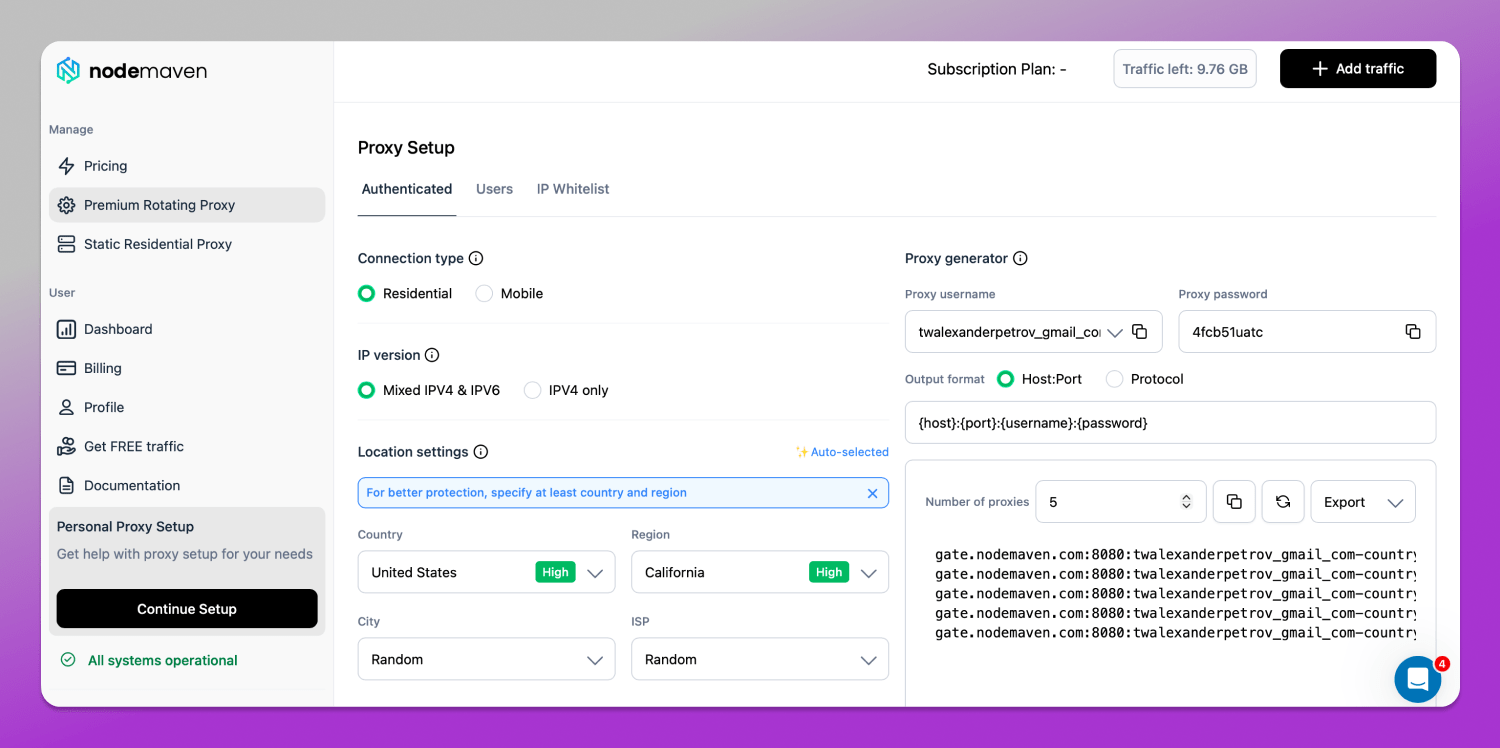Click the Static Residential Proxy server icon
The height and width of the screenshot is (748, 1500).
pos(66,244)
